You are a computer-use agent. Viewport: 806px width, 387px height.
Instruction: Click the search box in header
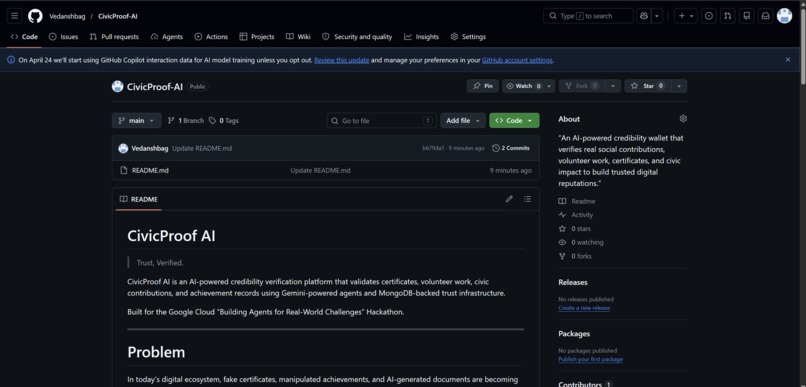(x=588, y=16)
